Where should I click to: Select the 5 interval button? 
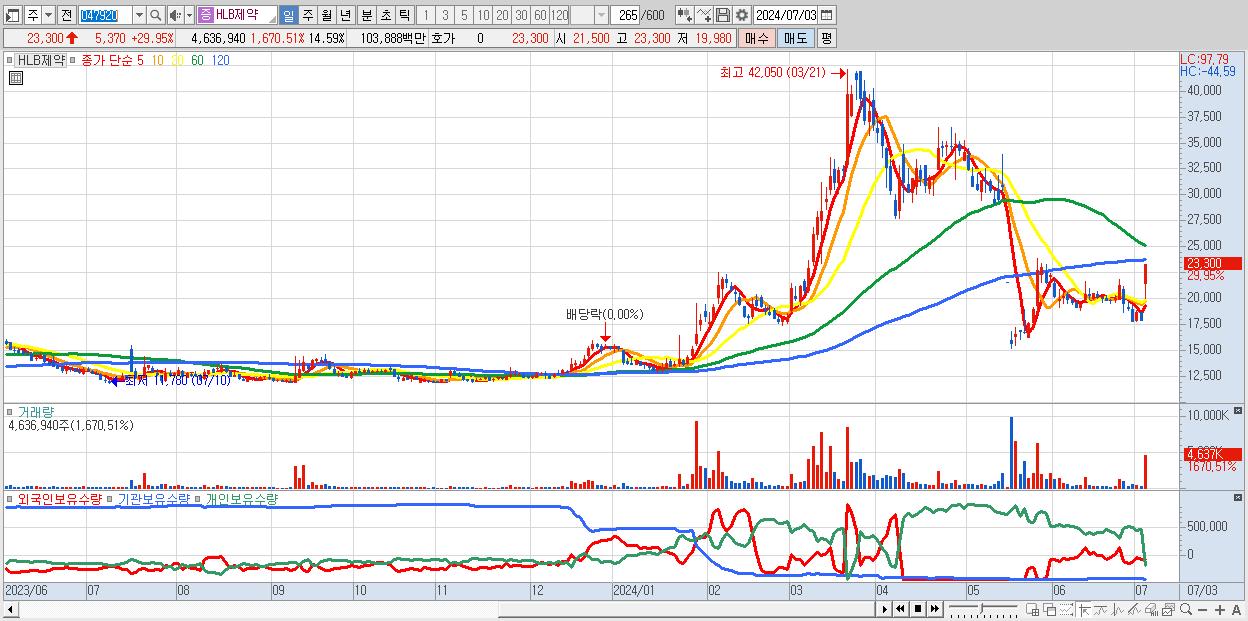[x=464, y=15]
